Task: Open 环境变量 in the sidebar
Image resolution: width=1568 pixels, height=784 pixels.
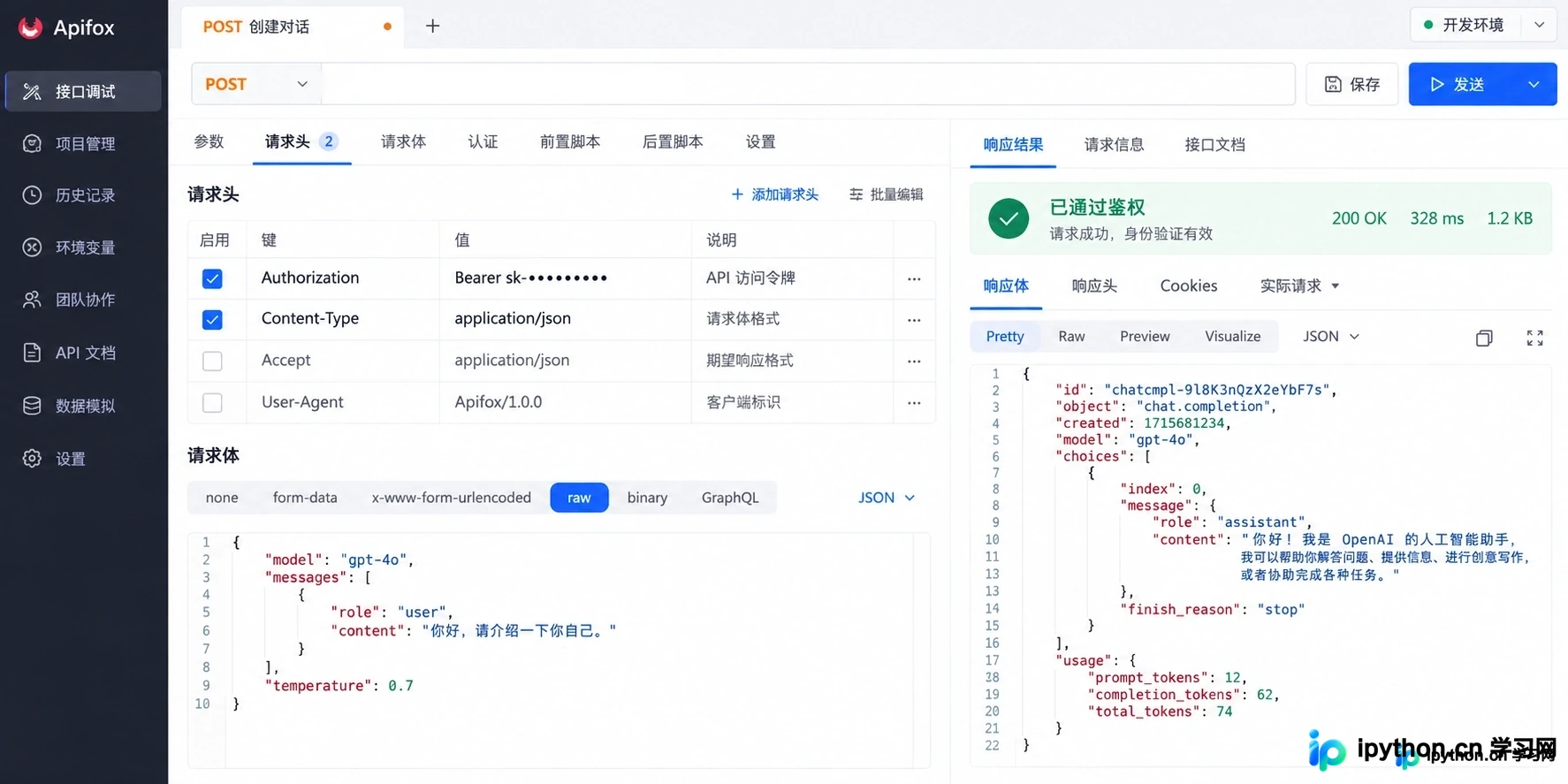Action: [x=84, y=247]
